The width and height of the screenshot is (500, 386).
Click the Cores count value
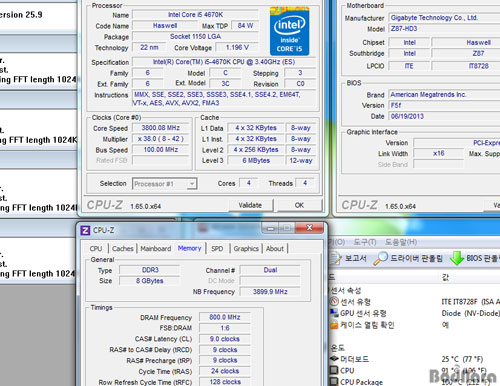pyautogui.click(x=248, y=183)
